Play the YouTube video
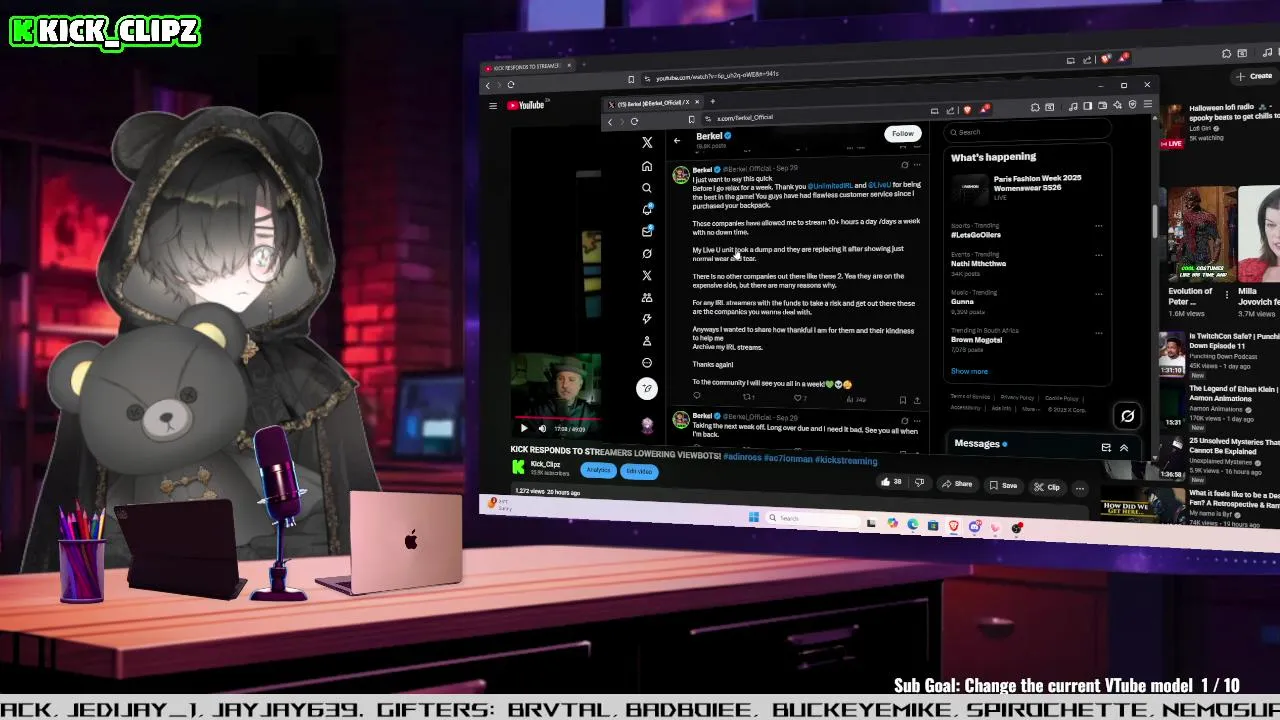Image resolution: width=1280 pixels, height=720 pixels. point(523,428)
